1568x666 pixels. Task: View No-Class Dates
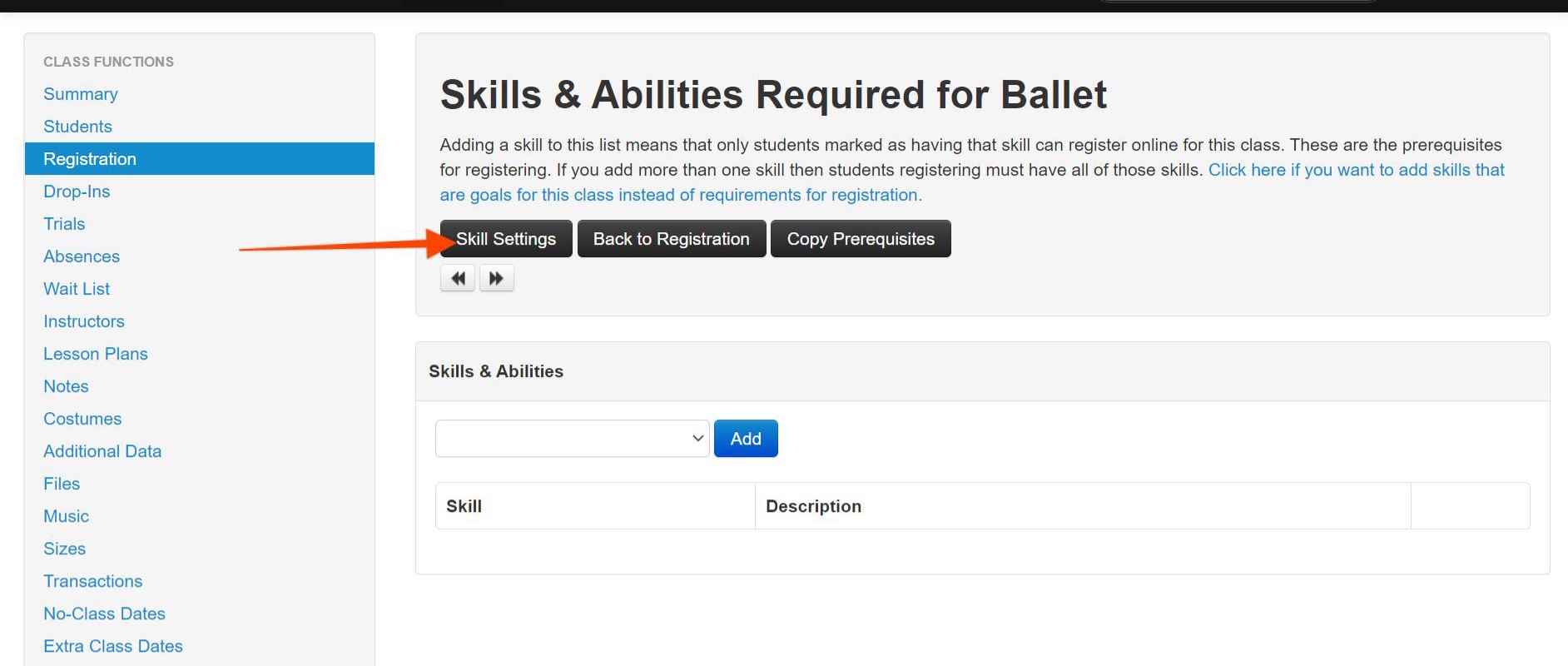pos(104,614)
